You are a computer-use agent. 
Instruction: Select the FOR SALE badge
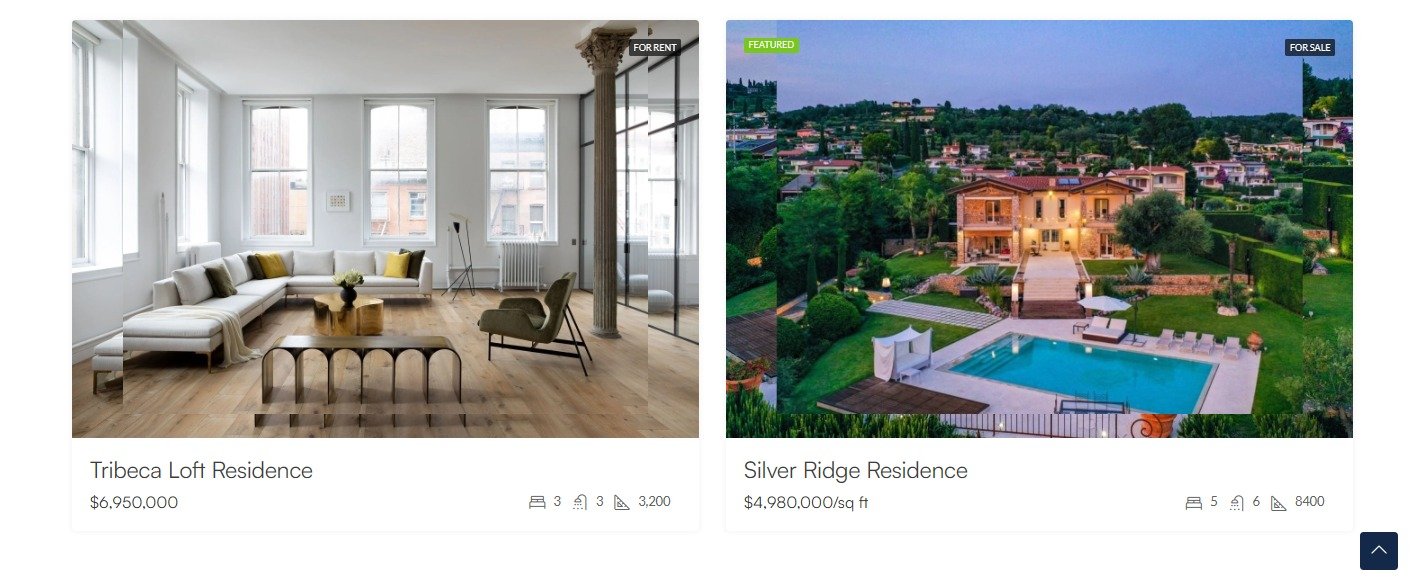point(1310,47)
